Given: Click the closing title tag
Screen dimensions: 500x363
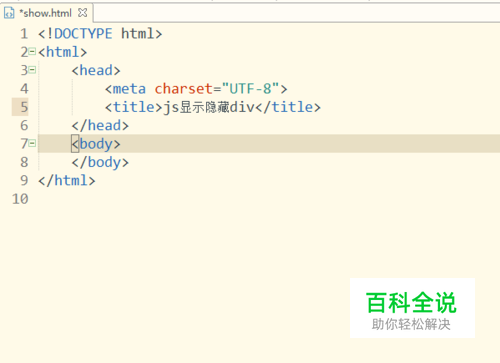Looking at the screenshot, I should click(x=288, y=107).
